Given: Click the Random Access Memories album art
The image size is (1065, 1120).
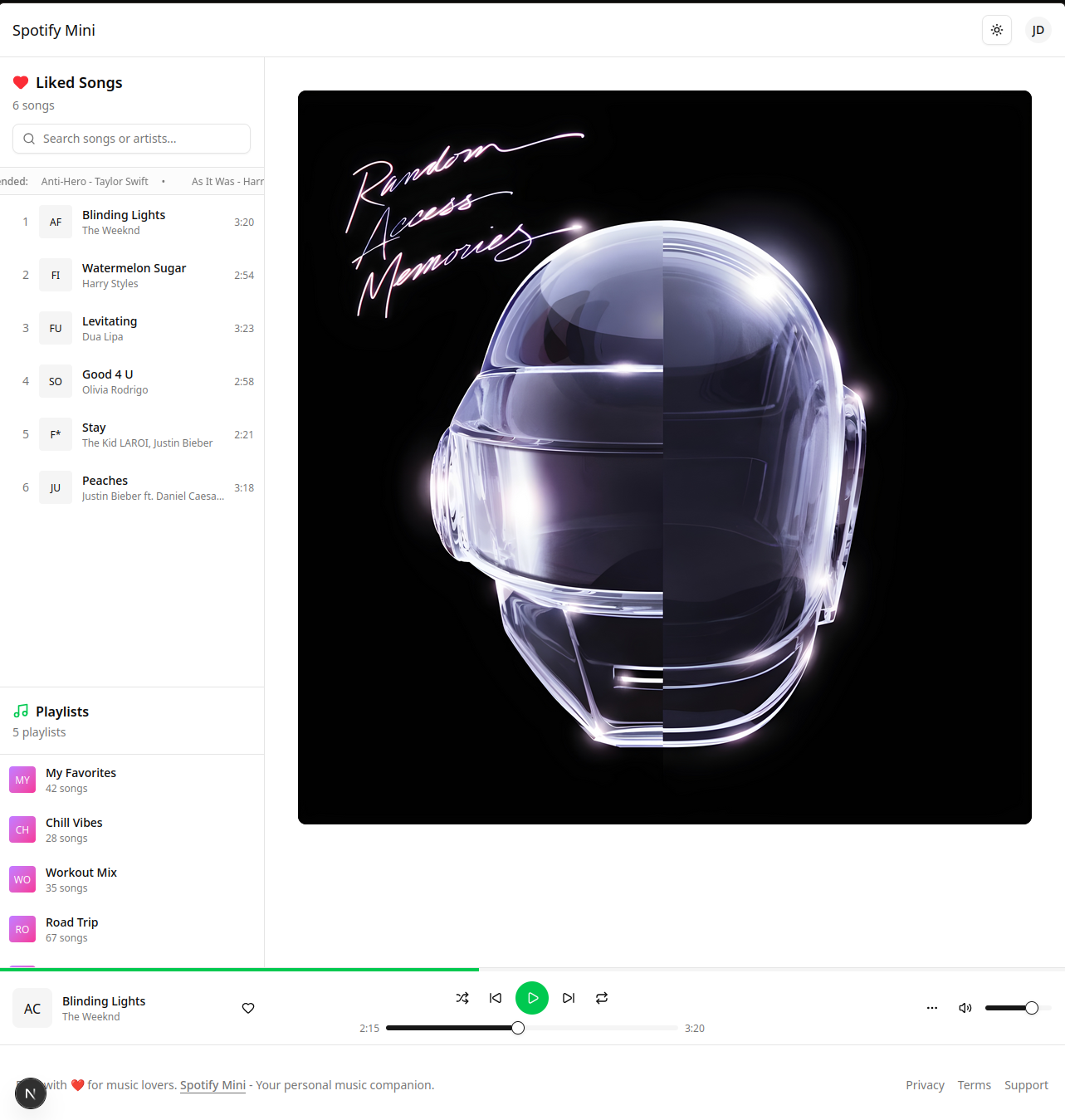Looking at the screenshot, I should pos(665,457).
